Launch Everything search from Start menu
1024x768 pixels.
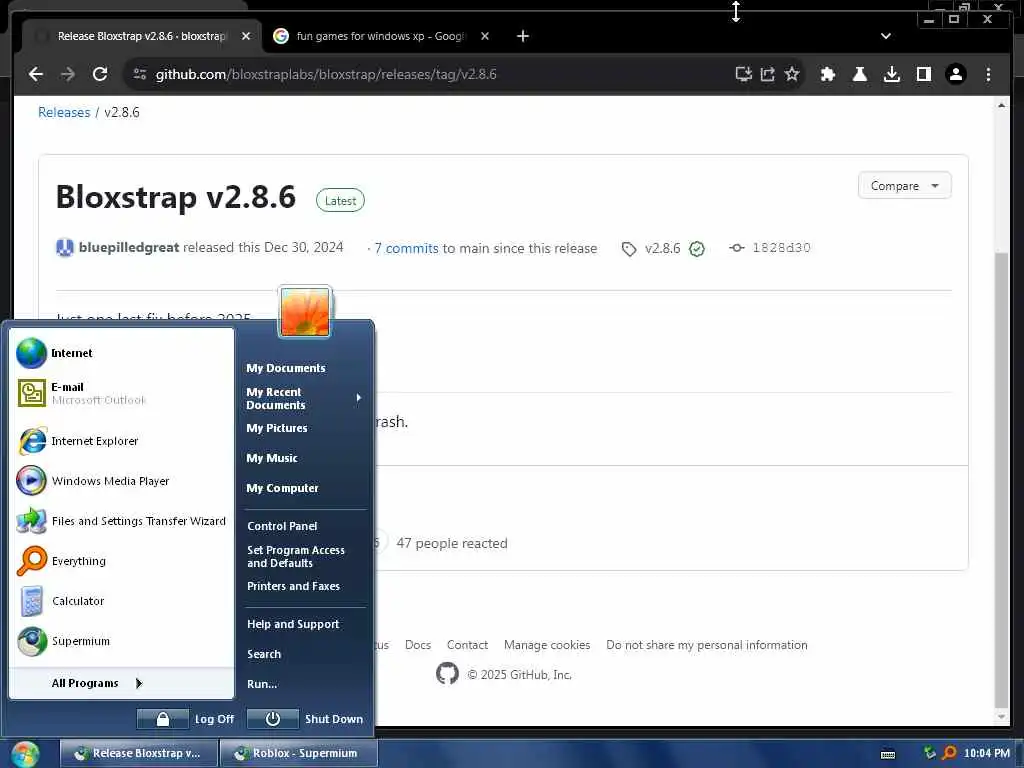pyautogui.click(x=121, y=561)
